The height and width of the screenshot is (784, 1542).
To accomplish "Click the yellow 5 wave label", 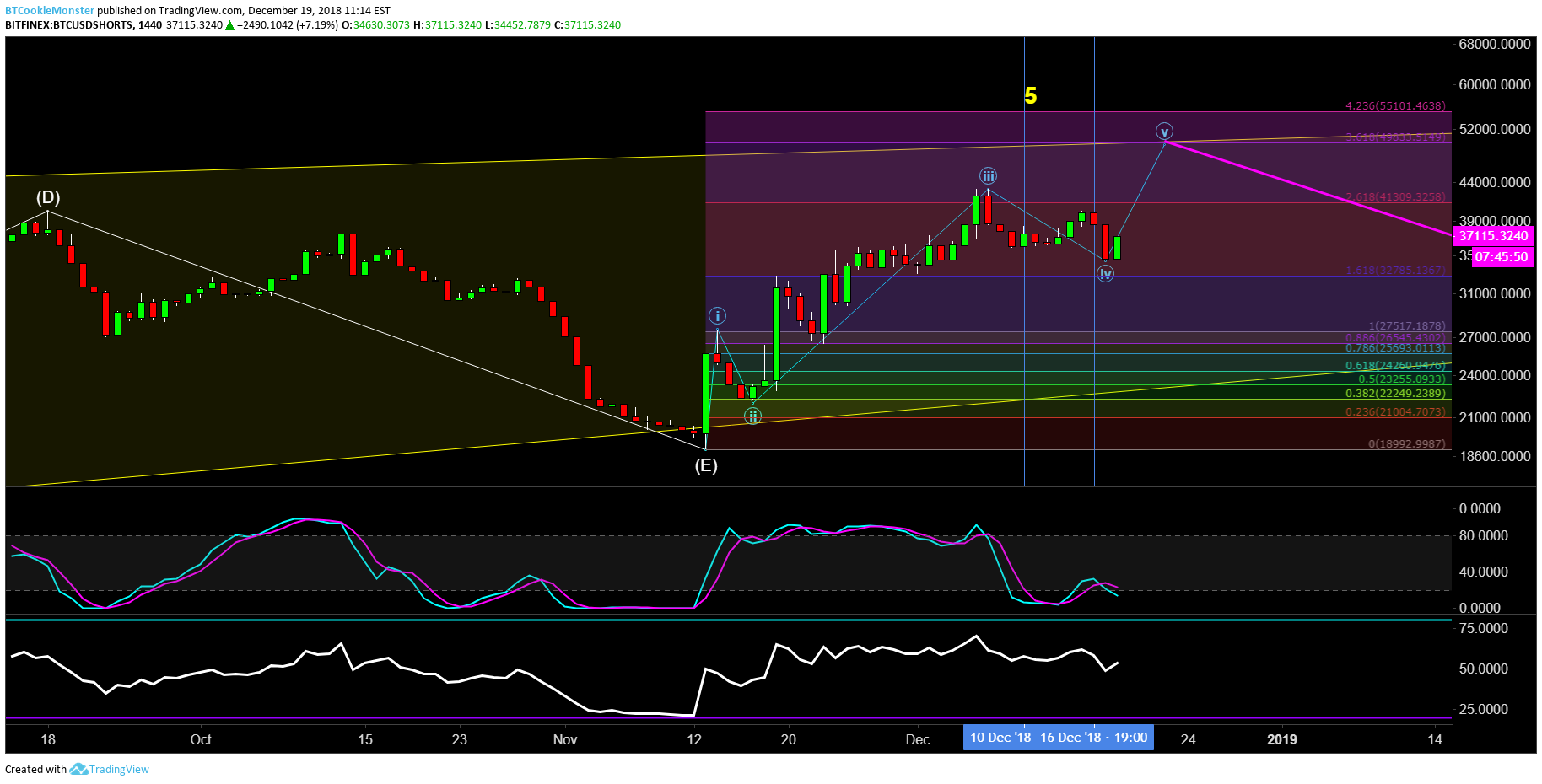I will (1030, 96).
